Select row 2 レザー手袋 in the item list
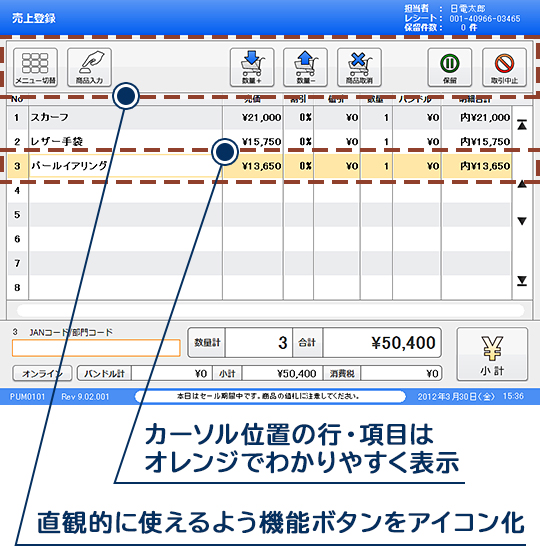The height and width of the screenshot is (546, 540). click(x=259, y=141)
